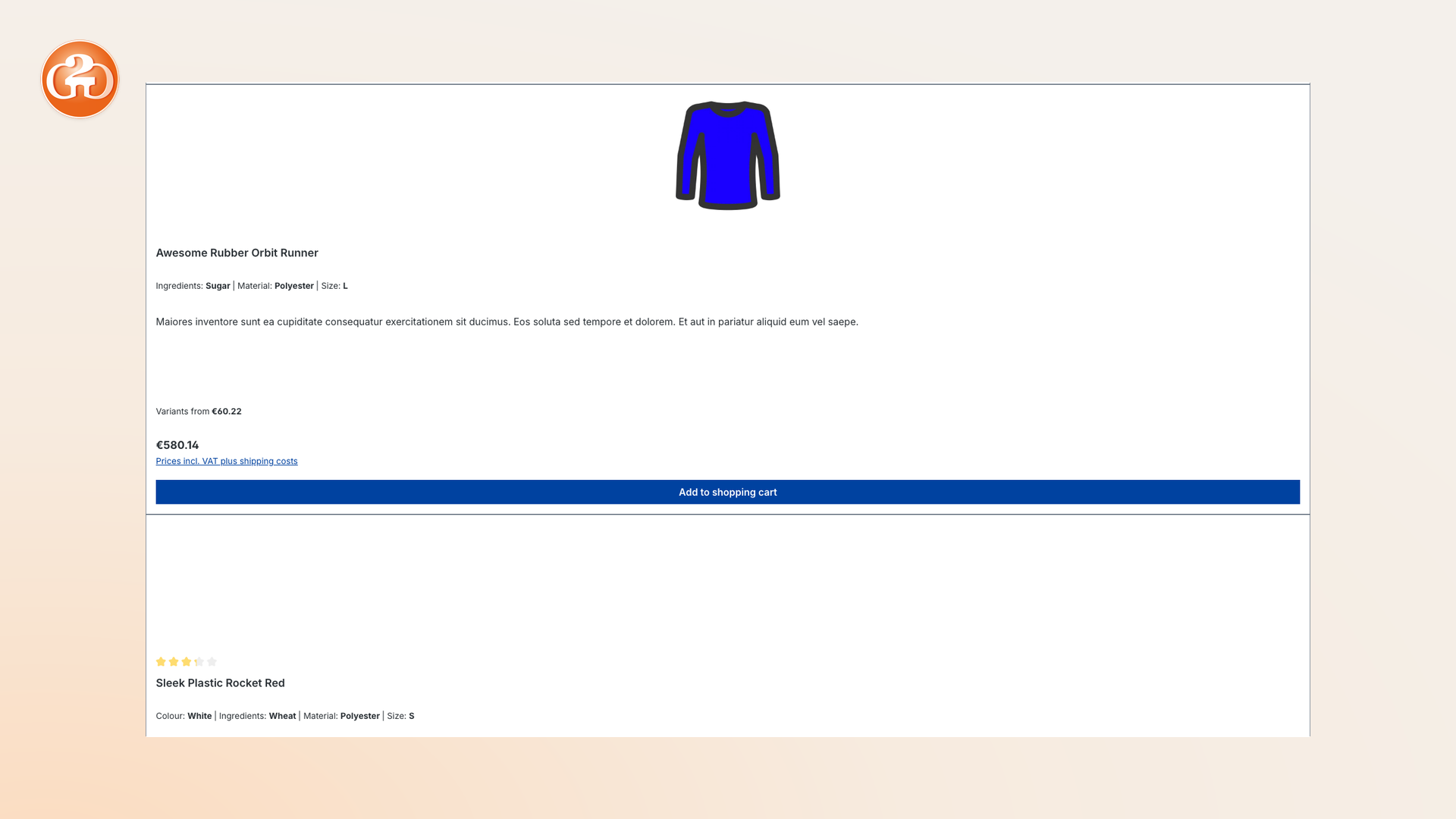
Task: Click the Size: L text
Action: point(334,286)
